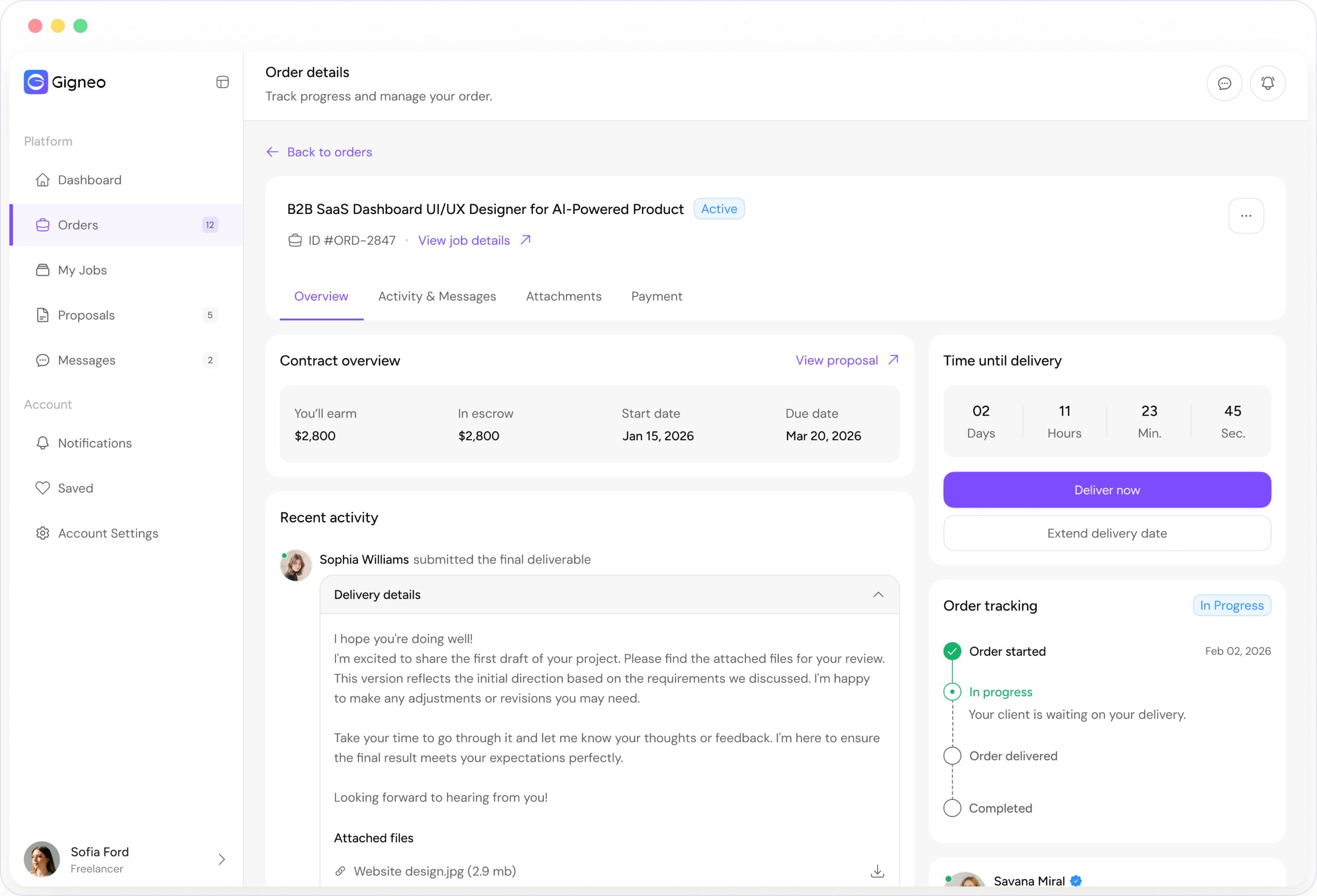The height and width of the screenshot is (896, 1317).
Task: Open the chat messages icon in header
Action: pos(1224,83)
